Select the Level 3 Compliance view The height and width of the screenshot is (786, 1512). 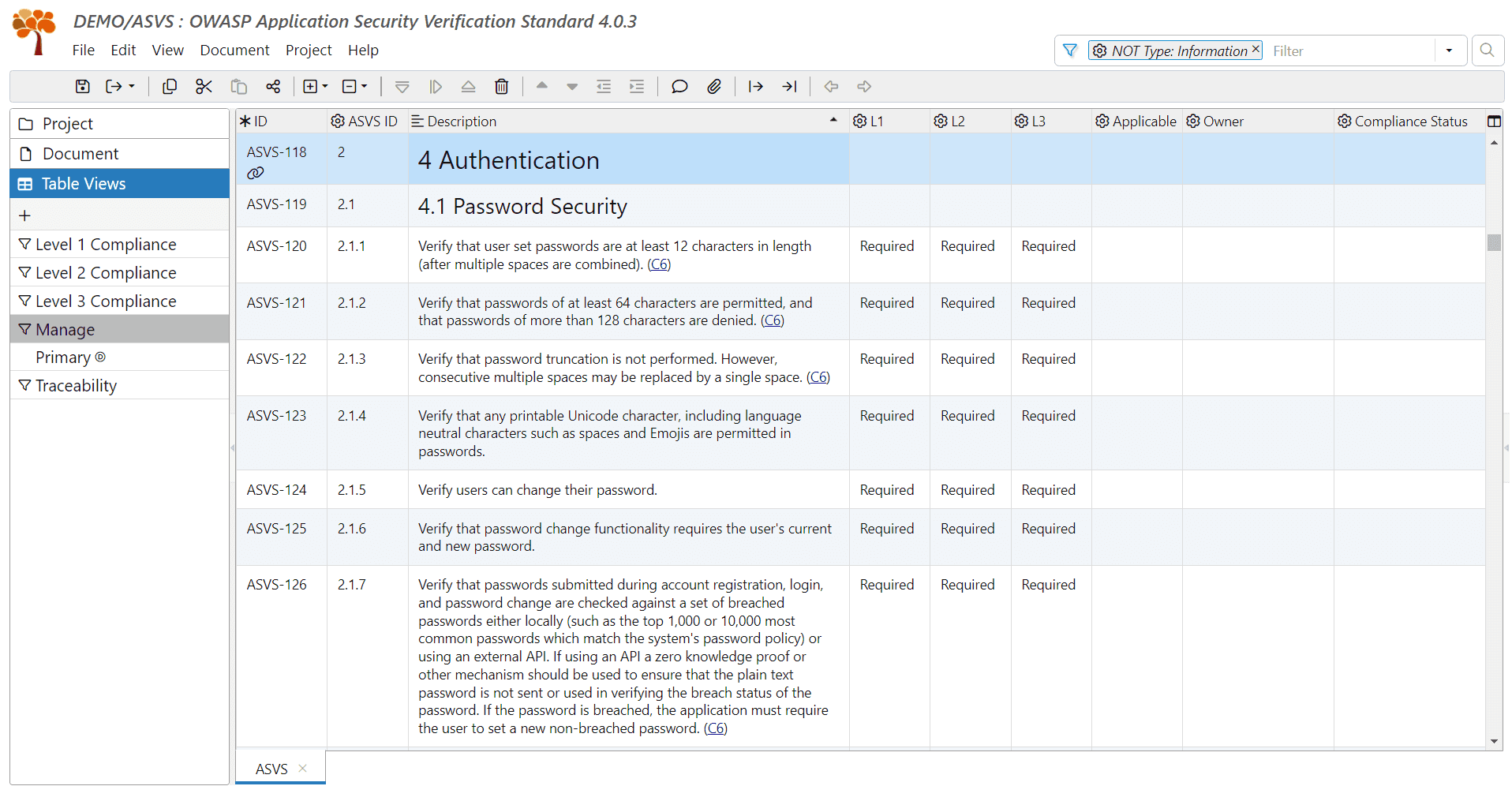120,301
